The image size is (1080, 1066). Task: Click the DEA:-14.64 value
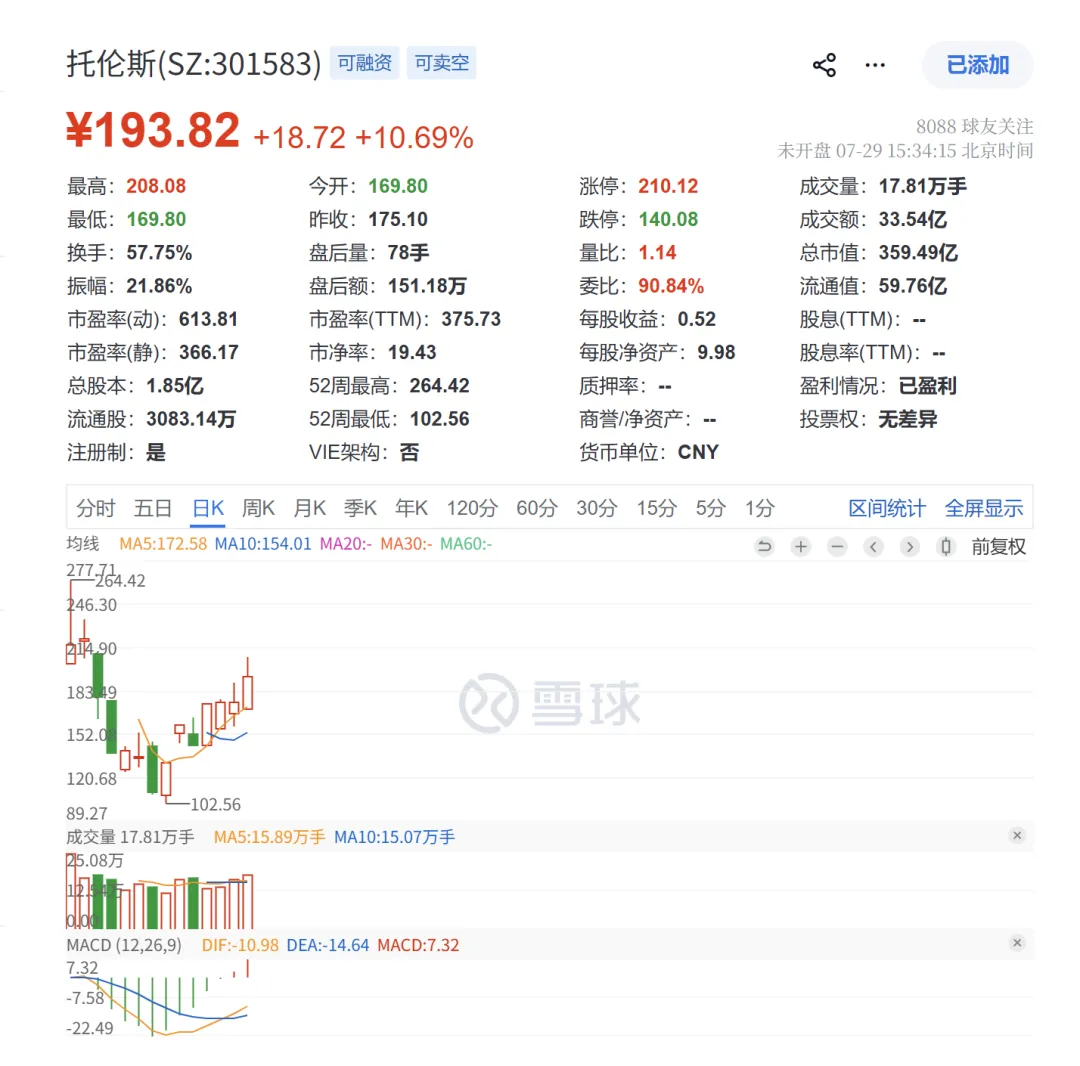click(x=328, y=945)
